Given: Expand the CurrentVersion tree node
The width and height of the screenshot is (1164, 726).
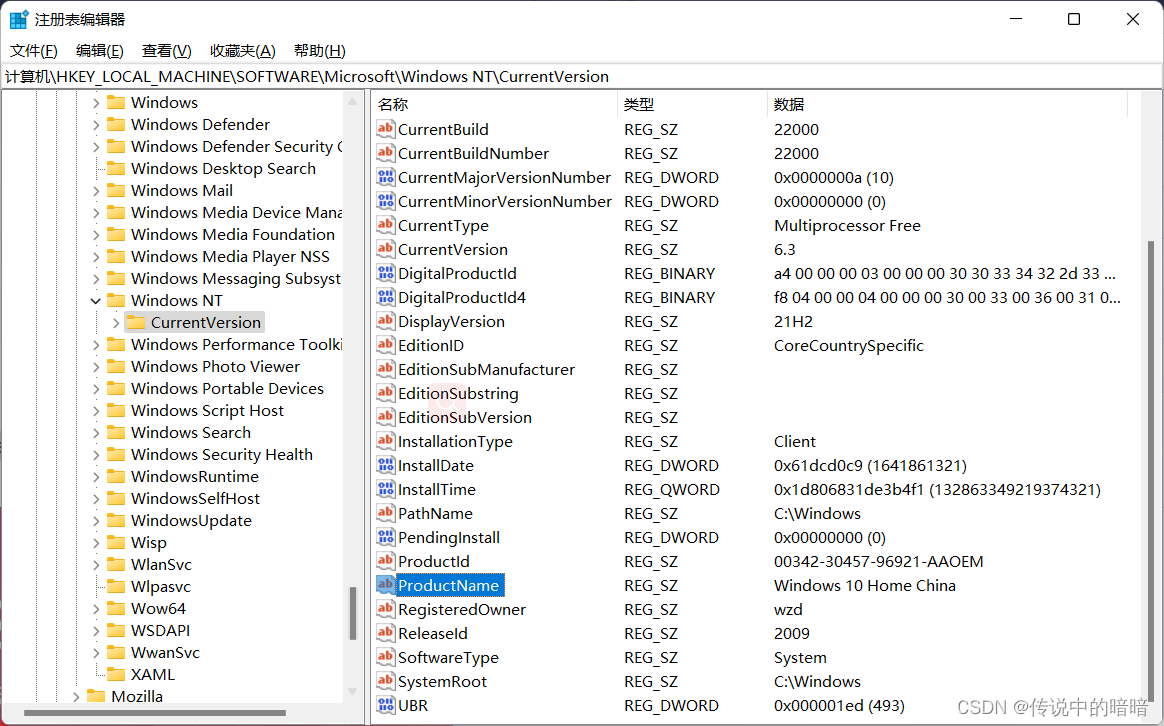Looking at the screenshot, I should click(x=116, y=322).
